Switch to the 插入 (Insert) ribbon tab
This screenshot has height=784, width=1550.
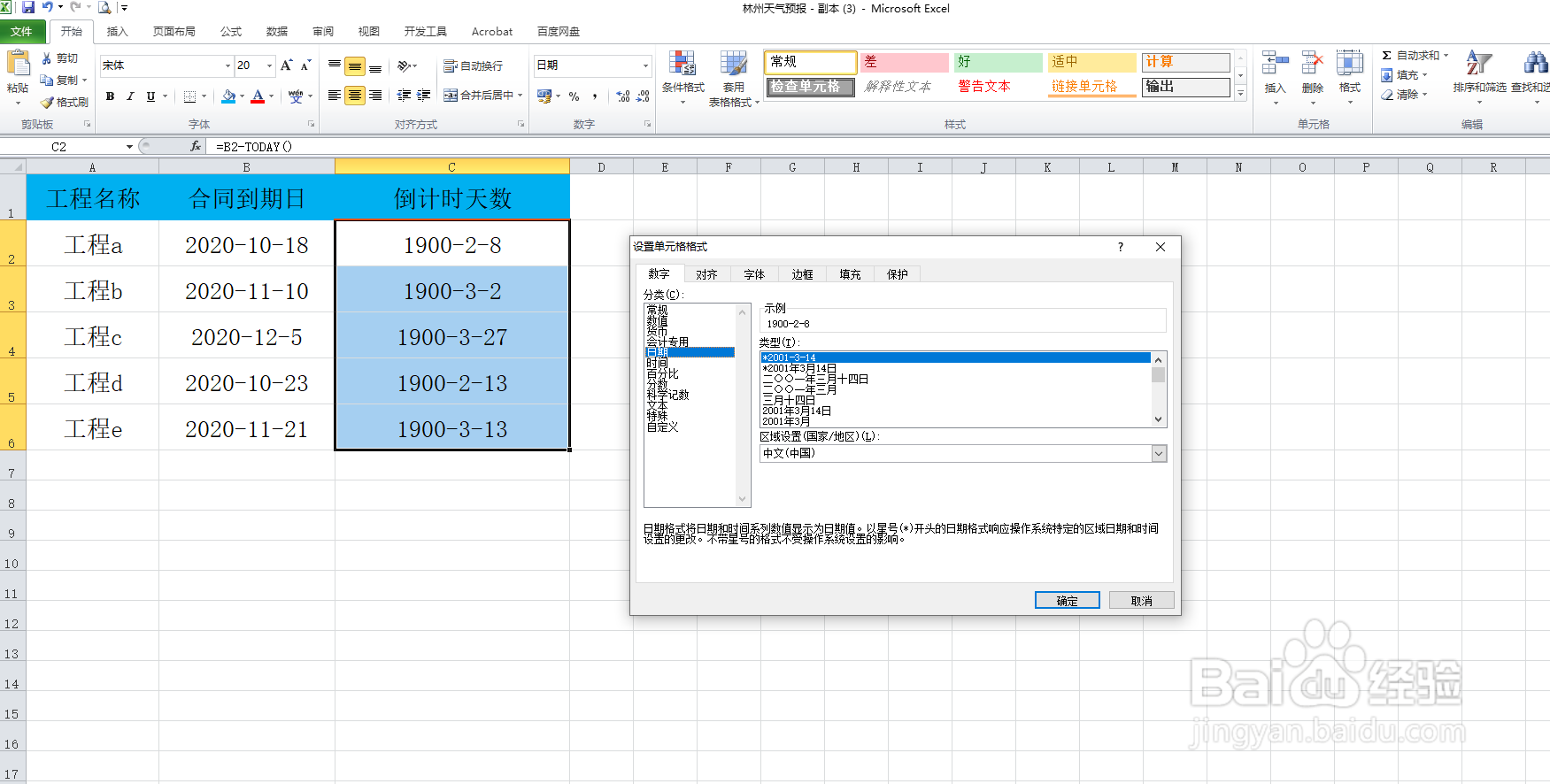pyautogui.click(x=117, y=31)
